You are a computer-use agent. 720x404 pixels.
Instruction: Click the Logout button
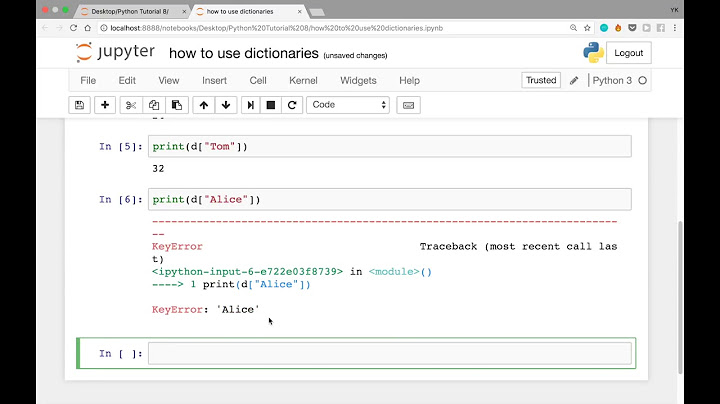[x=629, y=53]
